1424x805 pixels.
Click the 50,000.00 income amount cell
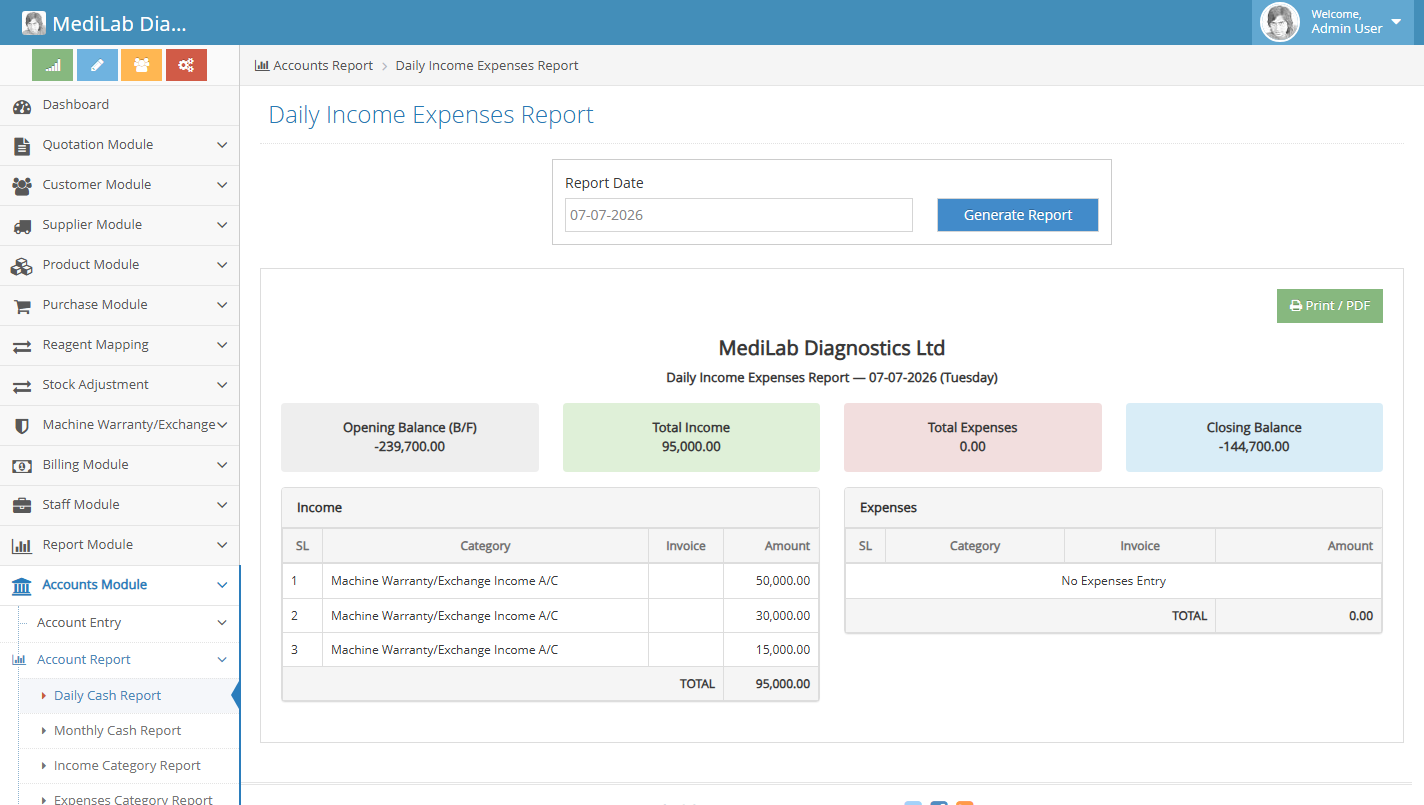pyautogui.click(x=771, y=581)
